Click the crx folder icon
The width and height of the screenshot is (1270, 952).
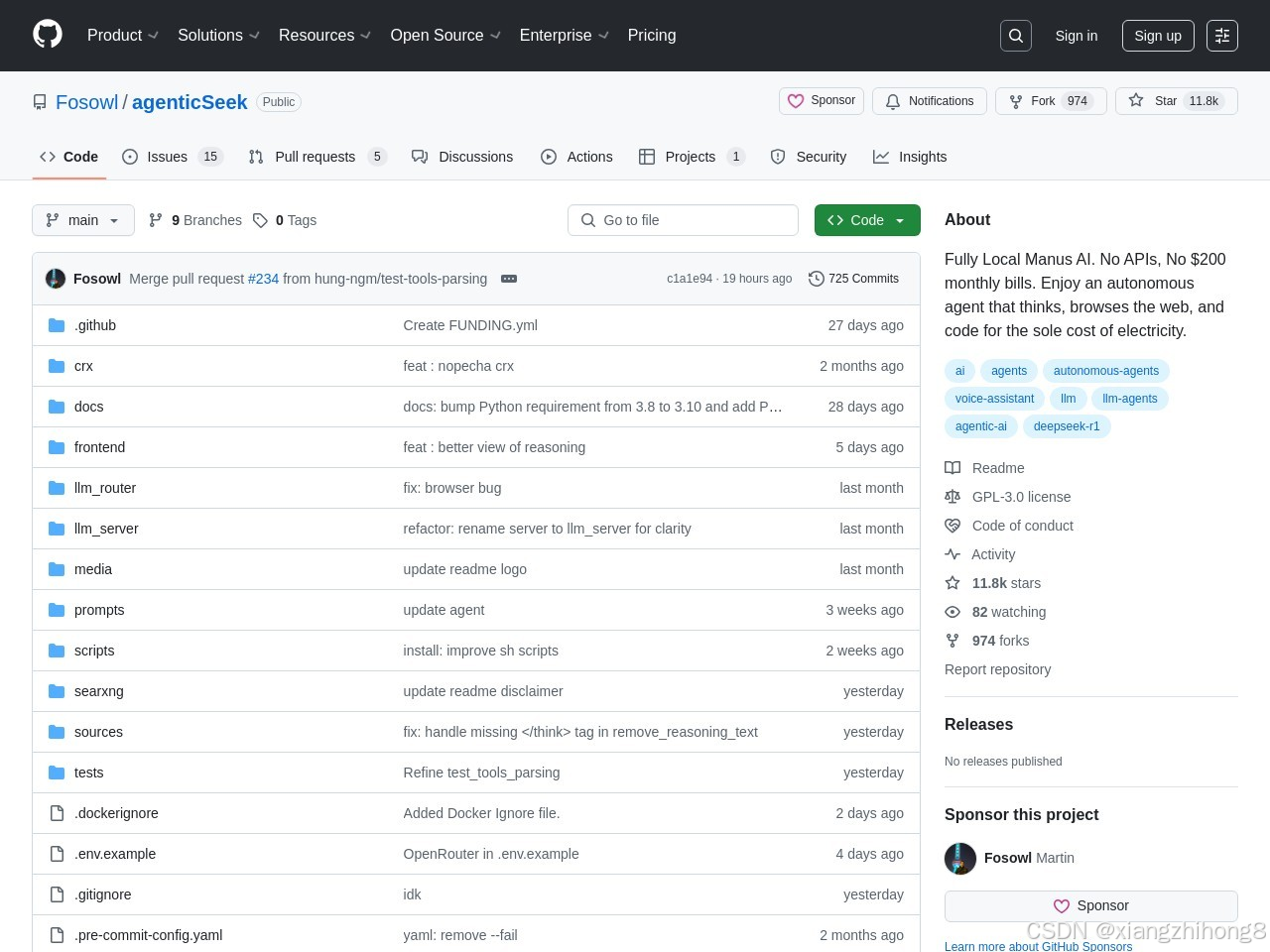coord(57,366)
